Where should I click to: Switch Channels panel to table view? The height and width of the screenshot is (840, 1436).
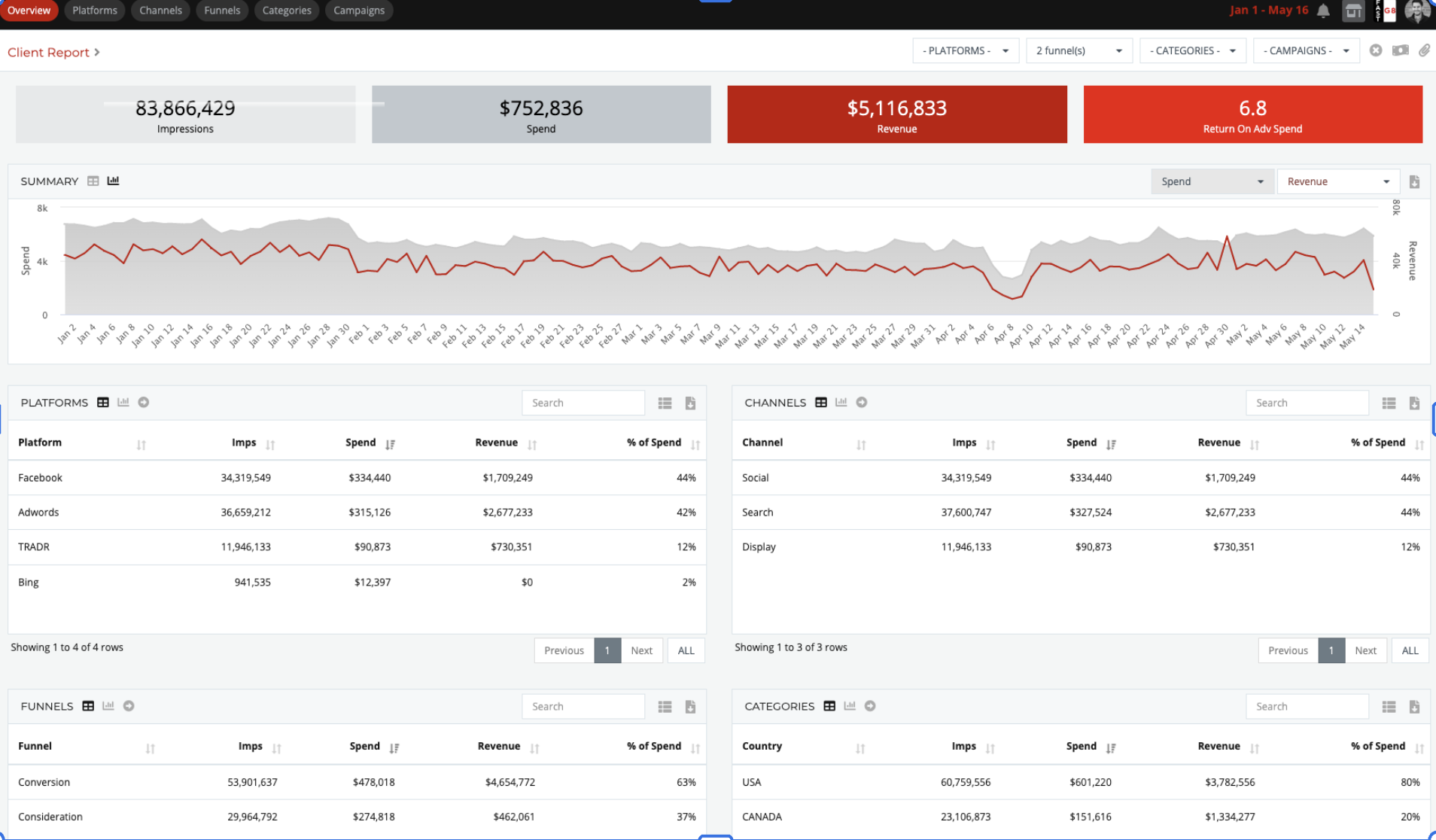[x=821, y=402]
